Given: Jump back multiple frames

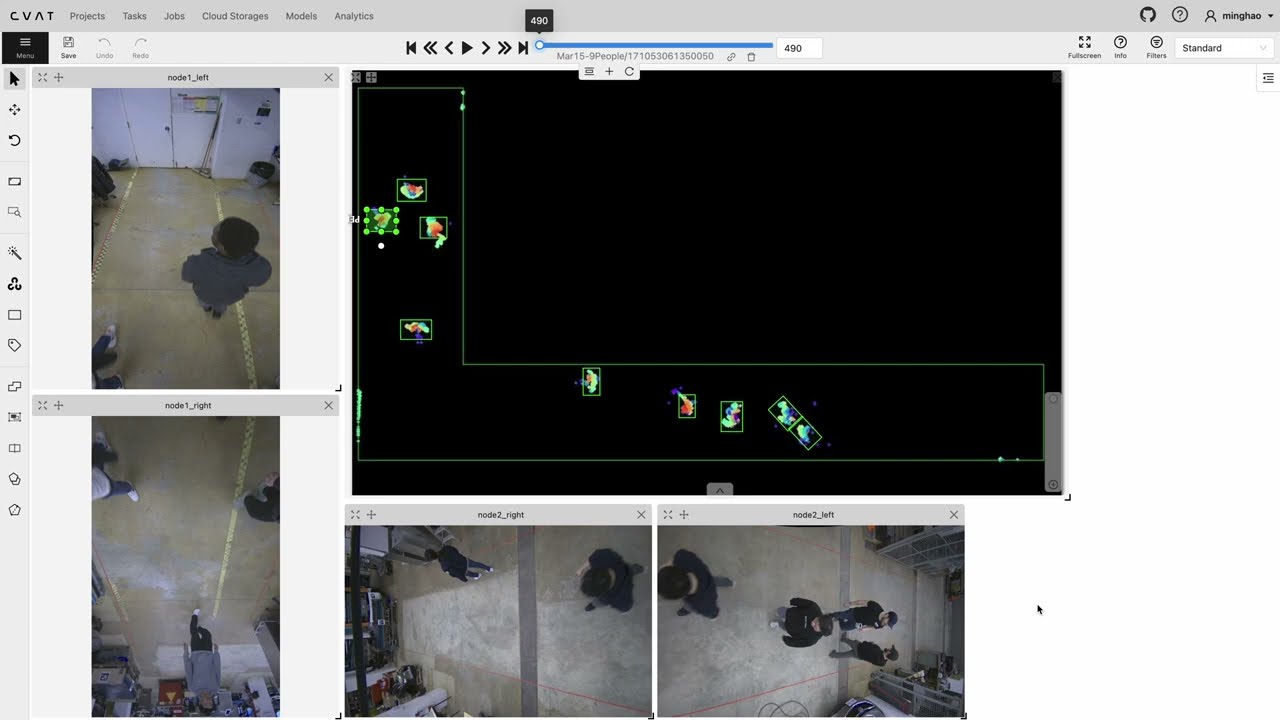Looking at the screenshot, I should (x=430, y=48).
